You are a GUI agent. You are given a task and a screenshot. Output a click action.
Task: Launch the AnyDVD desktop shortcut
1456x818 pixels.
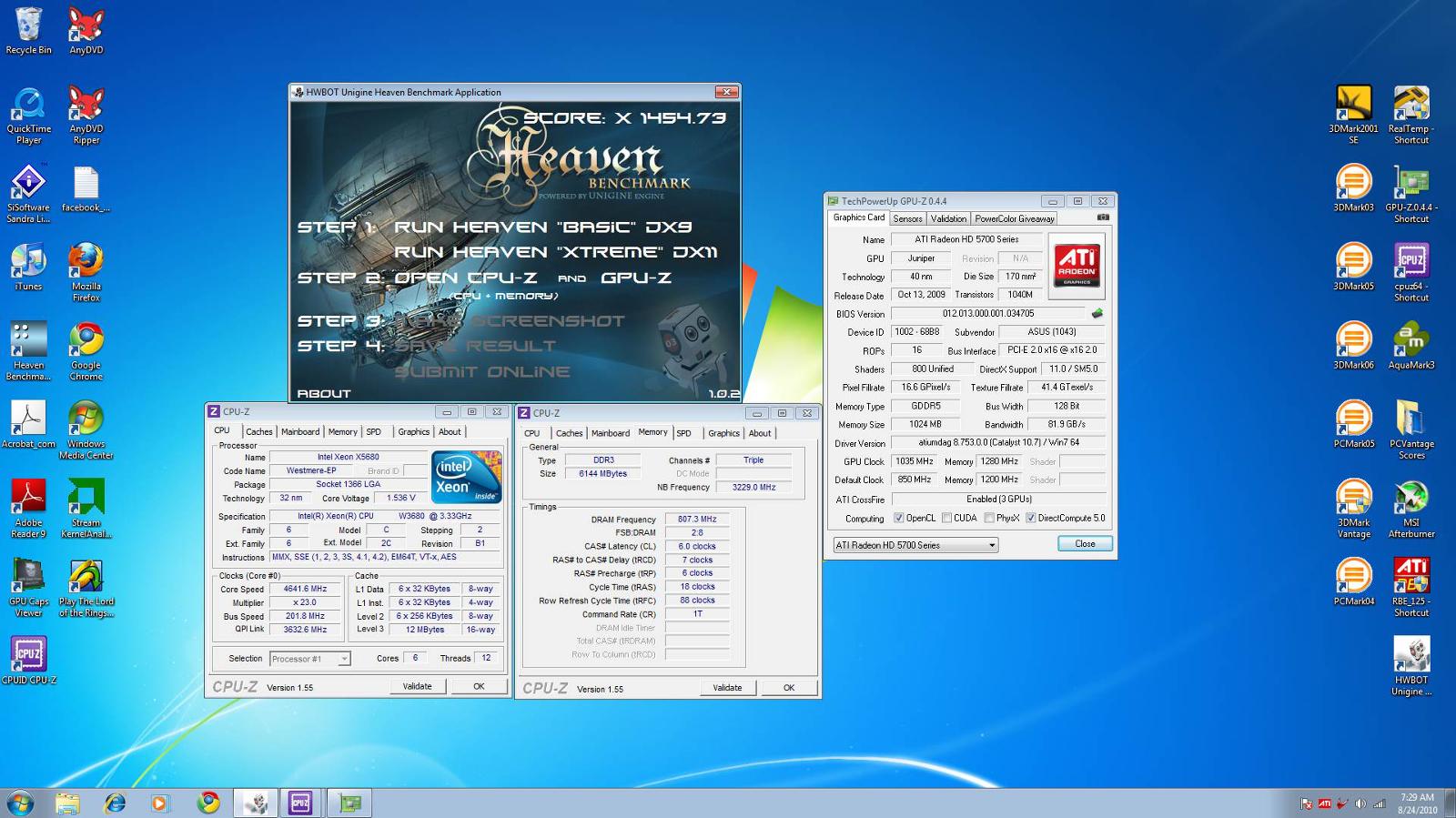click(86, 31)
